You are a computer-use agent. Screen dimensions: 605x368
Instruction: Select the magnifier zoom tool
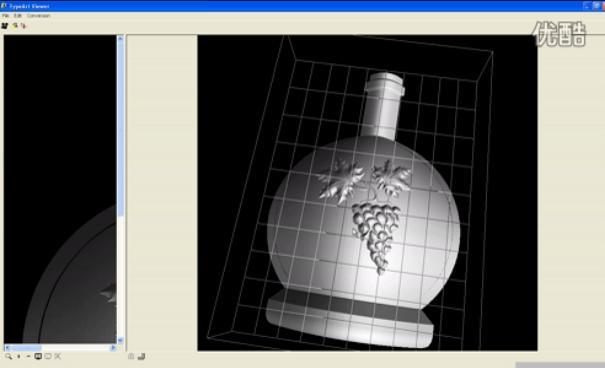[8, 356]
